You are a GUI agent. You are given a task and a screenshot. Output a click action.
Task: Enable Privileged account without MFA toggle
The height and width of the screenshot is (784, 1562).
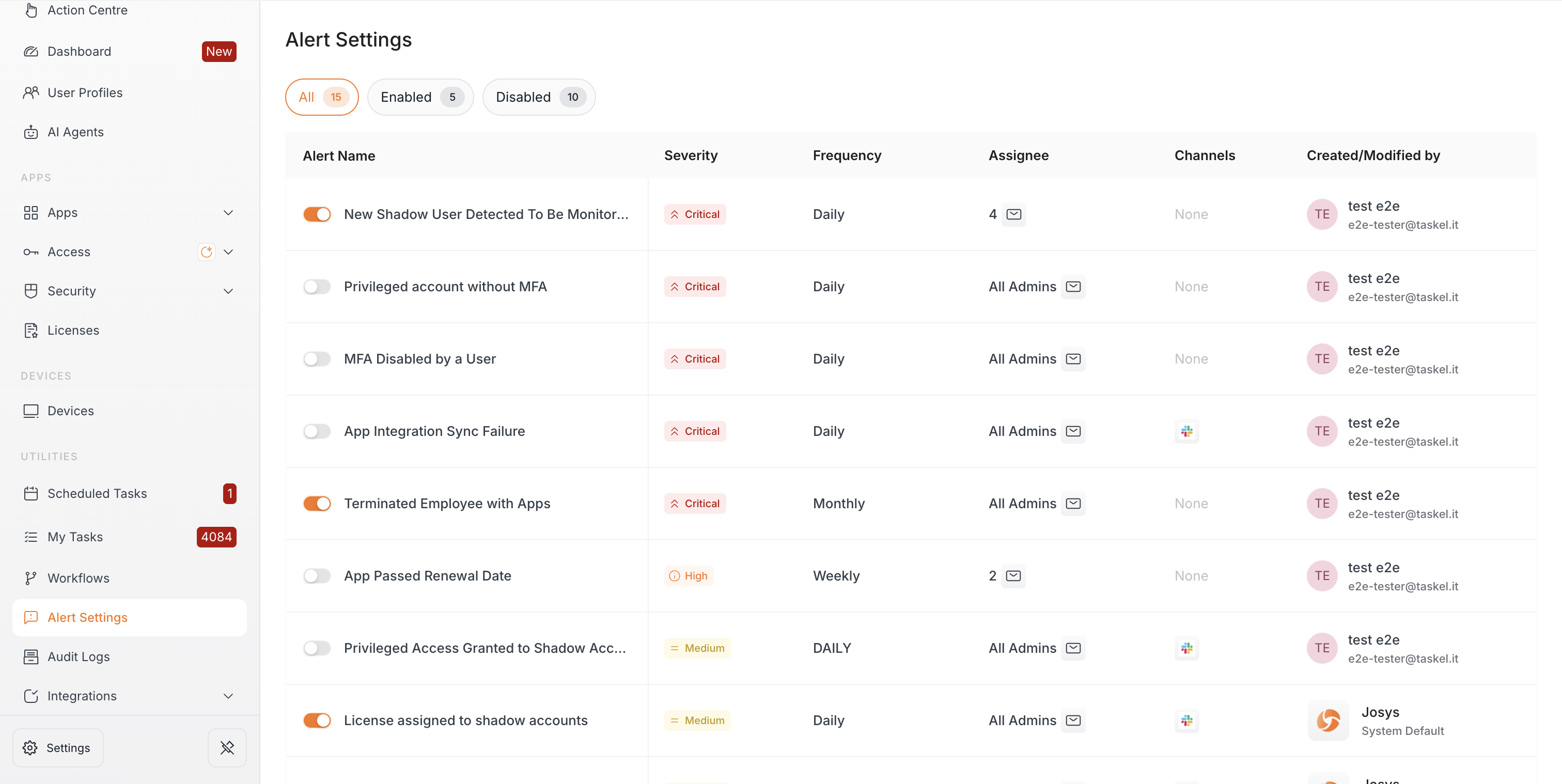pyautogui.click(x=317, y=287)
